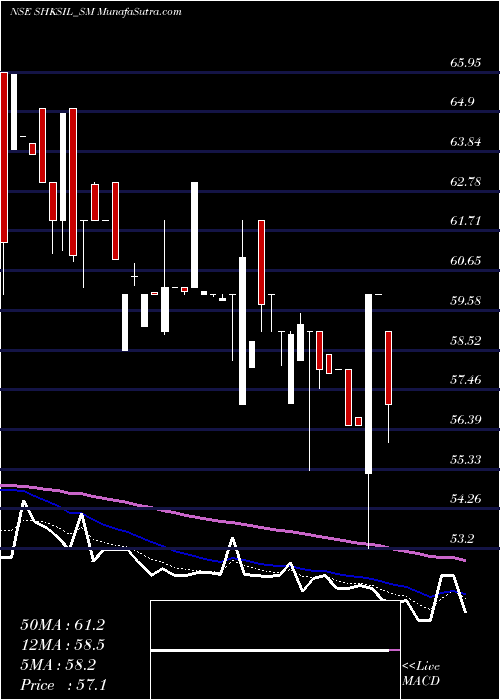Image resolution: width=500 pixels, height=700 pixels.
Task: Click the <<Live MACD label
Action: 421,674
